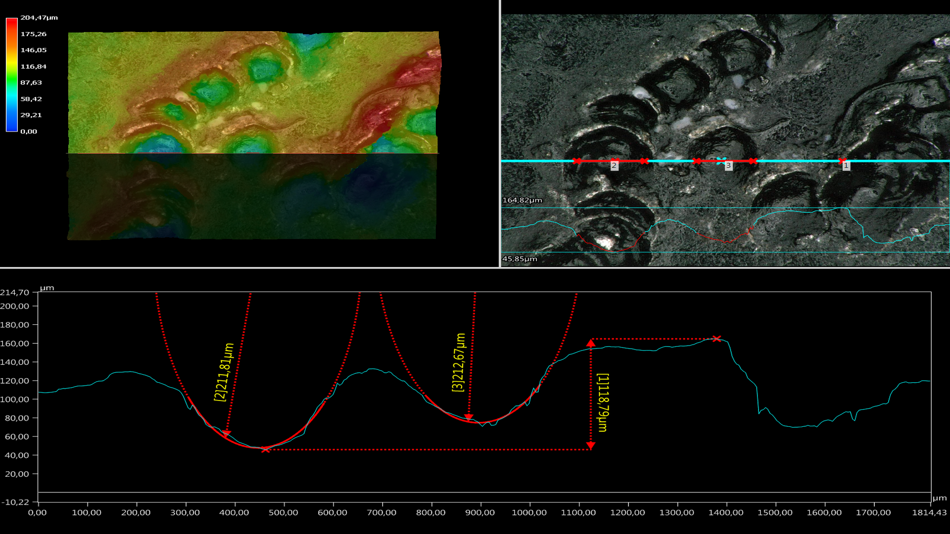Click the 3D colored height map view
This screenshot has width=950, height=534.
[252, 92]
